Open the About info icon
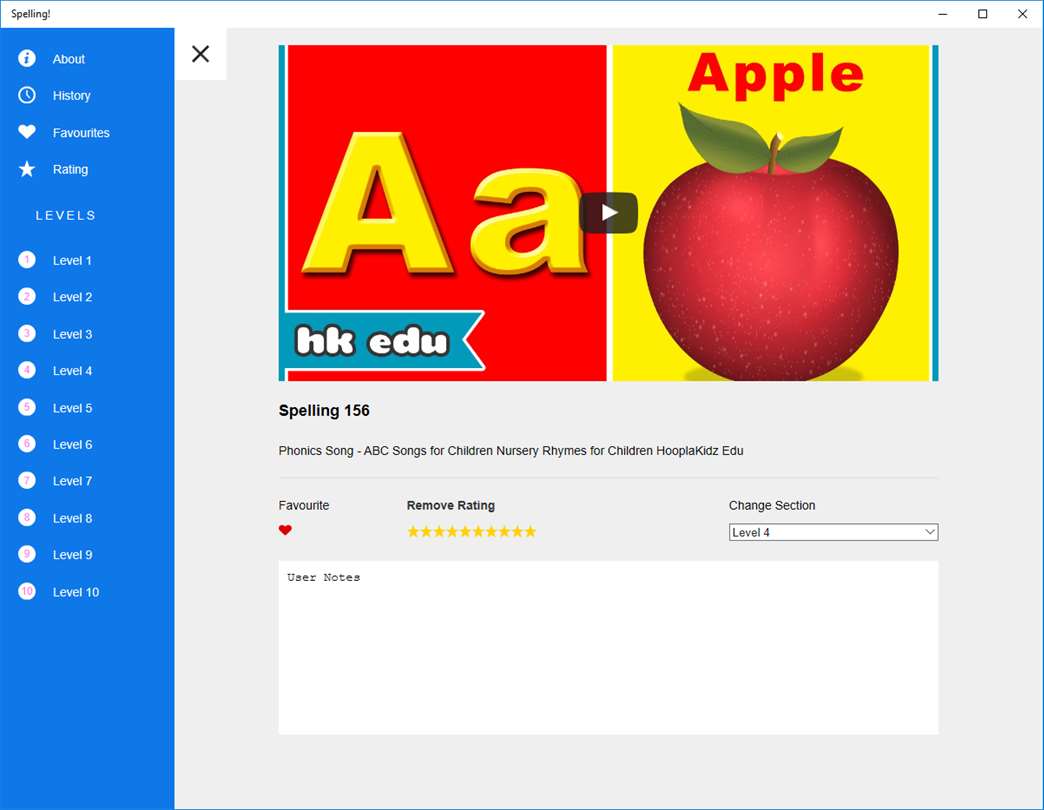 pos(27,59)
